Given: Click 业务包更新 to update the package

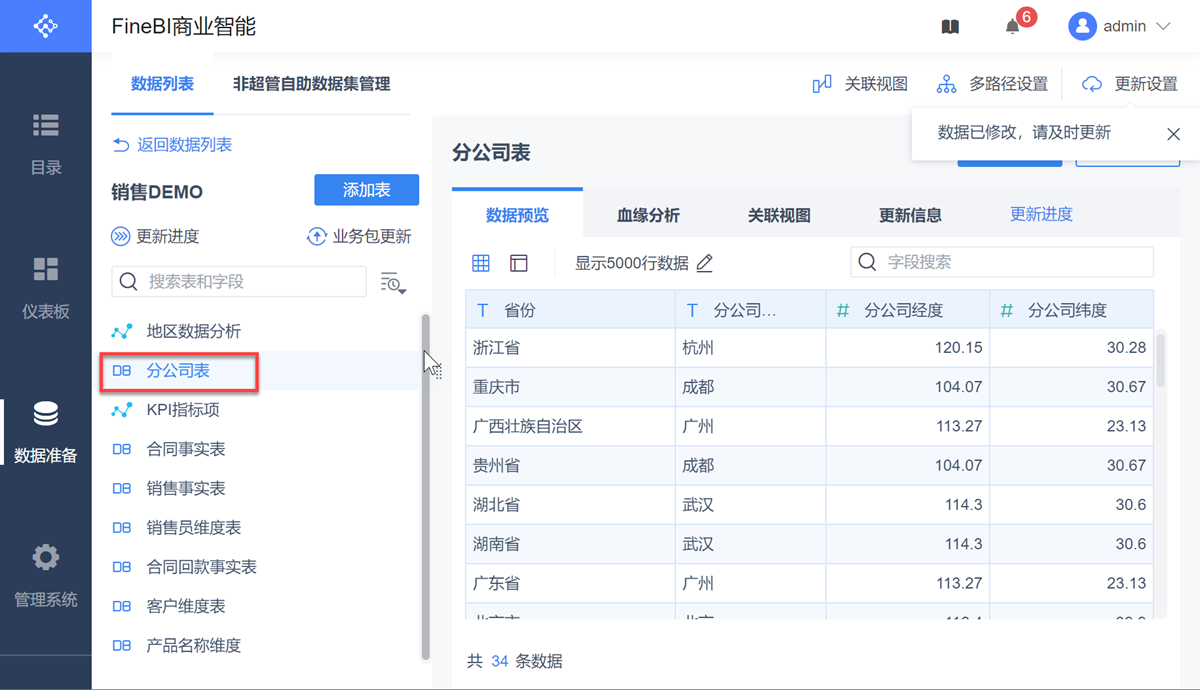Looking at the screenshot, I should [358, 236].
